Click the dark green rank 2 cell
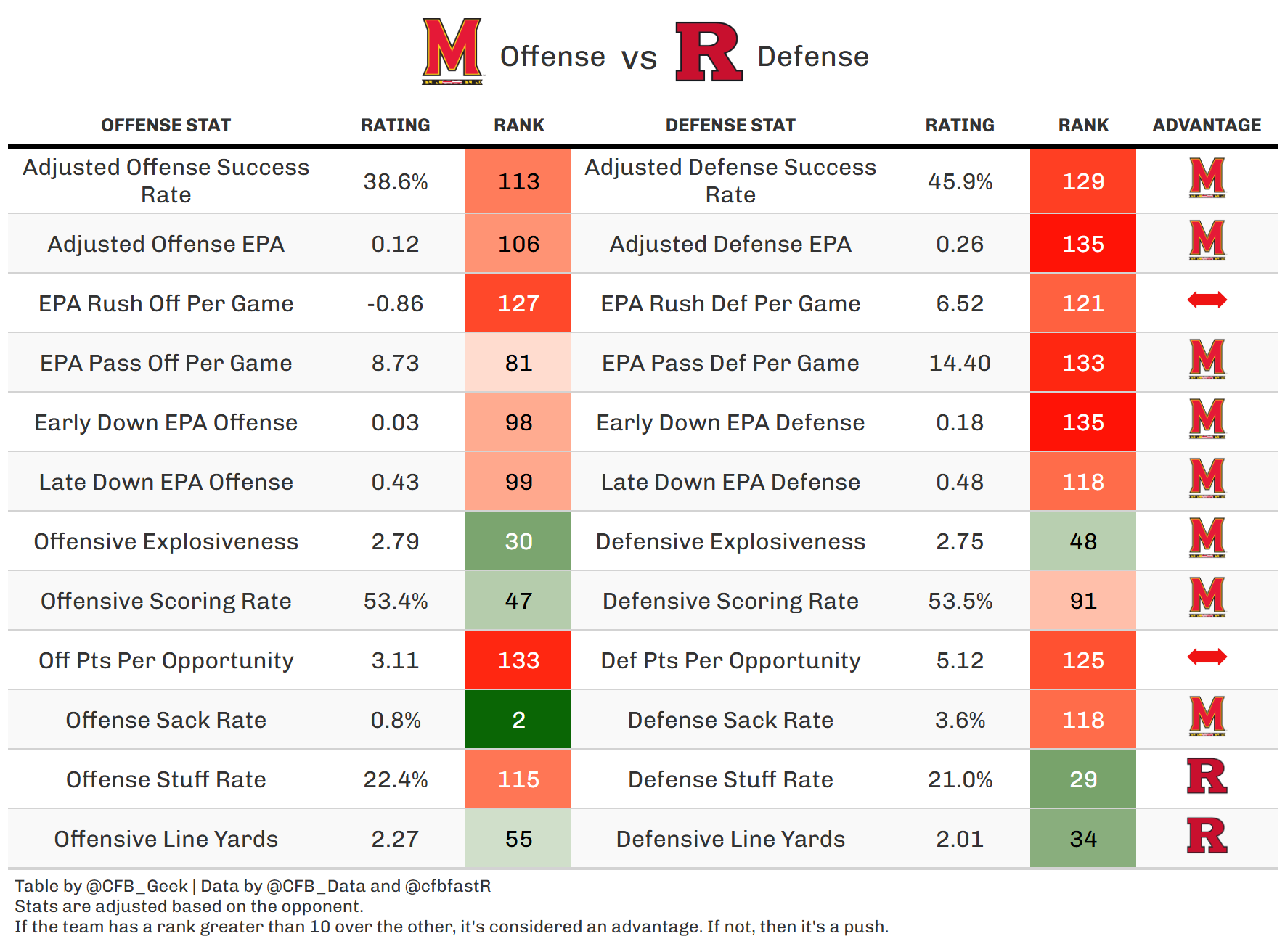 (x=518, y=720)
